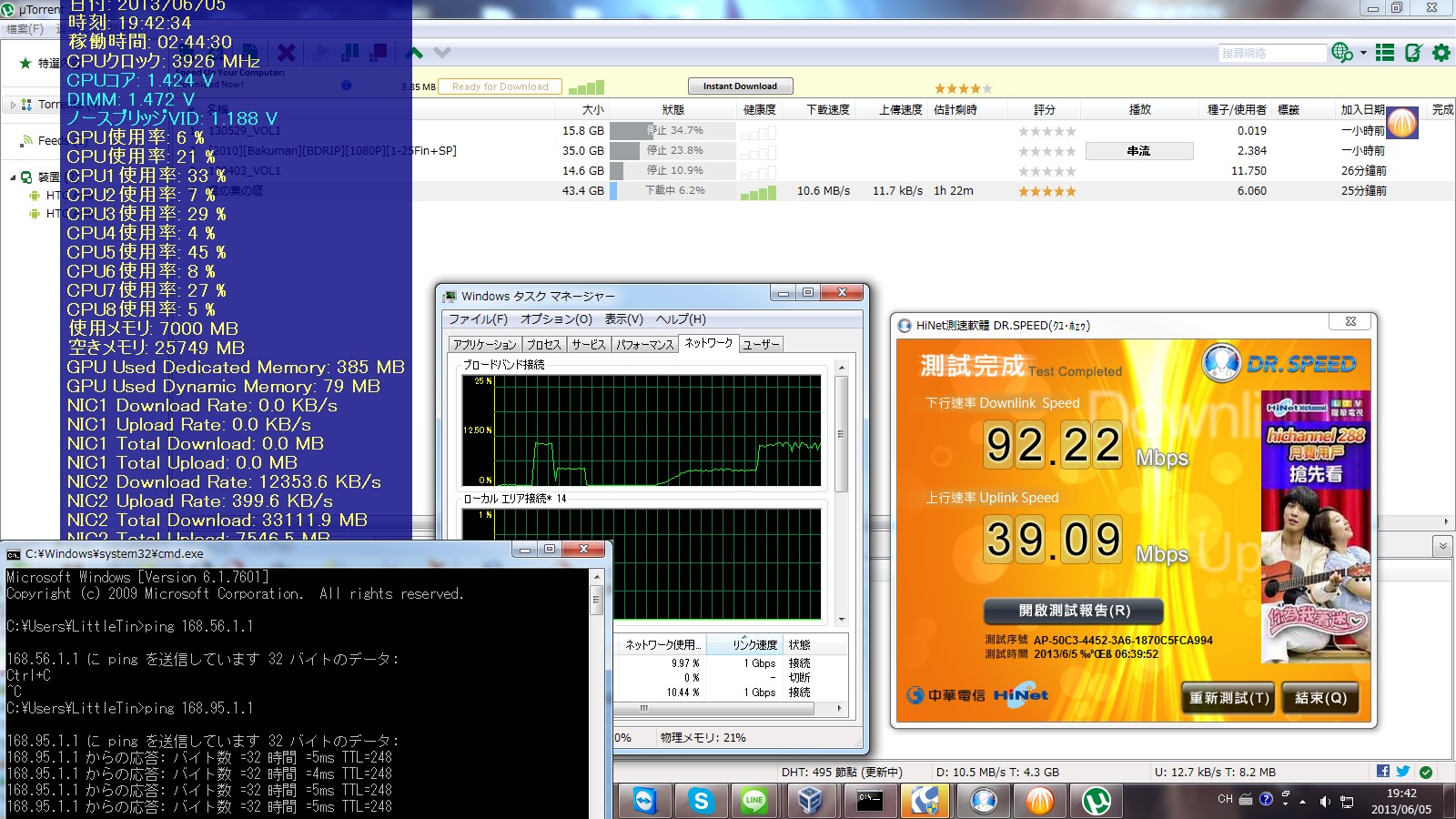Sort torrents by 大小 column header
This screenshot has width=1456, height=819.
coord(592,109)
